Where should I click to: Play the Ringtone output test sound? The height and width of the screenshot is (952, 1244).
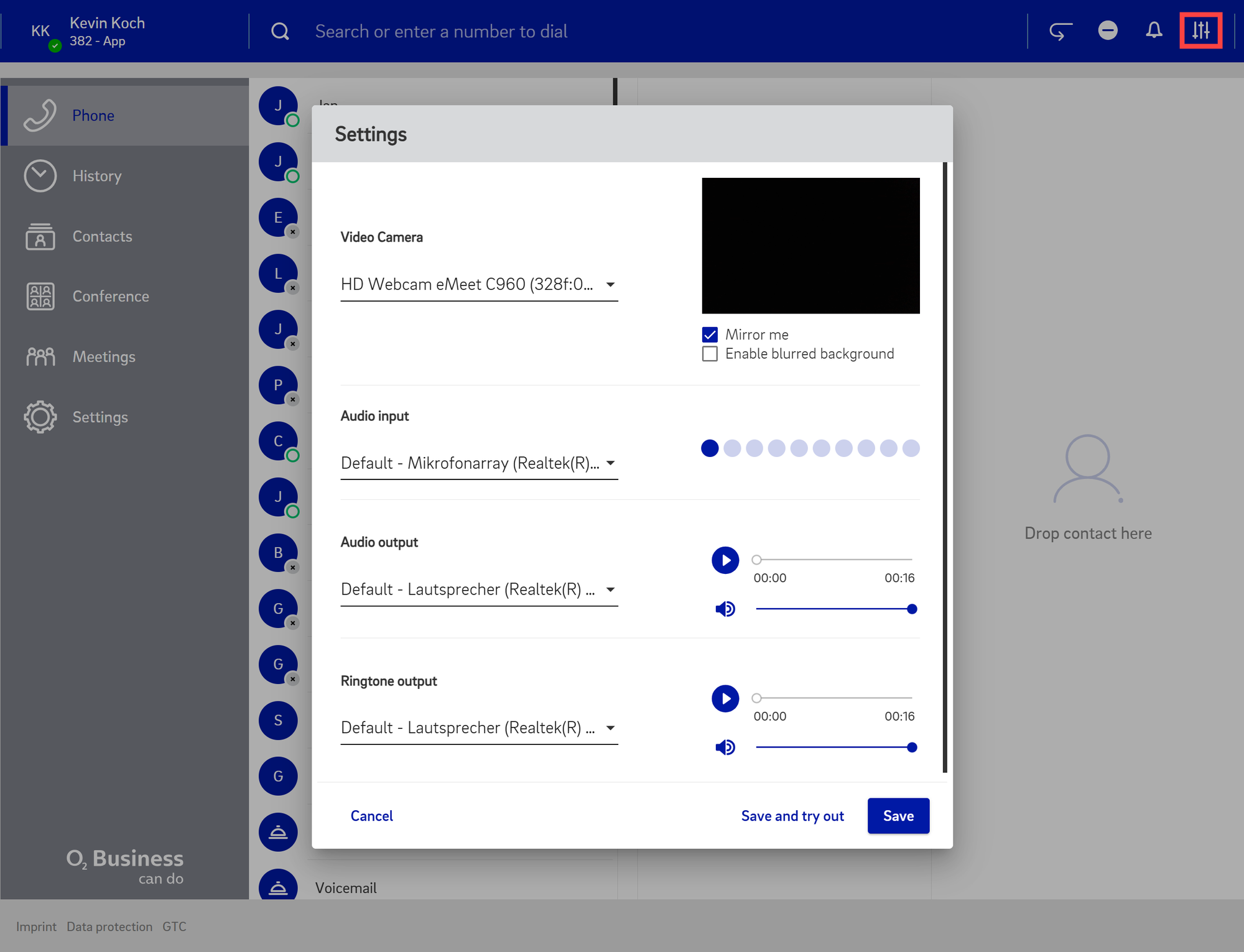(x=725, y=699)
